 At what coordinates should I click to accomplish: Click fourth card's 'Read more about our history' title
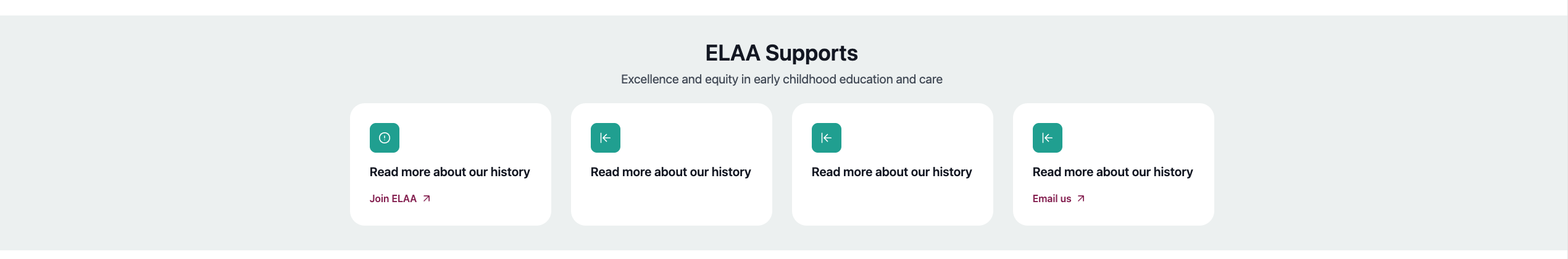(1112, 172)
